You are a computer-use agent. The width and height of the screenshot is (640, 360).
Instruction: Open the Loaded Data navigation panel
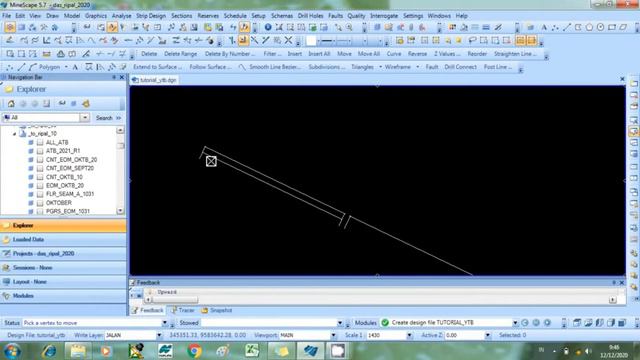pyautogui.click(x=63, y=240)
